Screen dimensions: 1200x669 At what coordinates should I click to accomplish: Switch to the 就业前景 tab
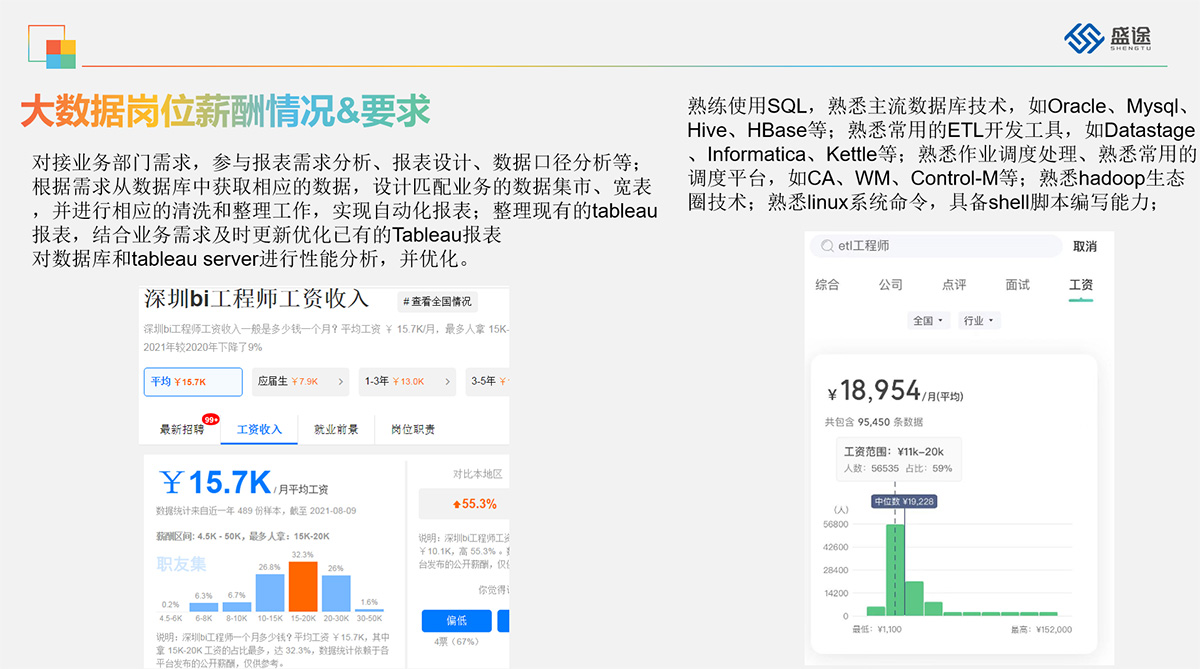pos(336,429)
